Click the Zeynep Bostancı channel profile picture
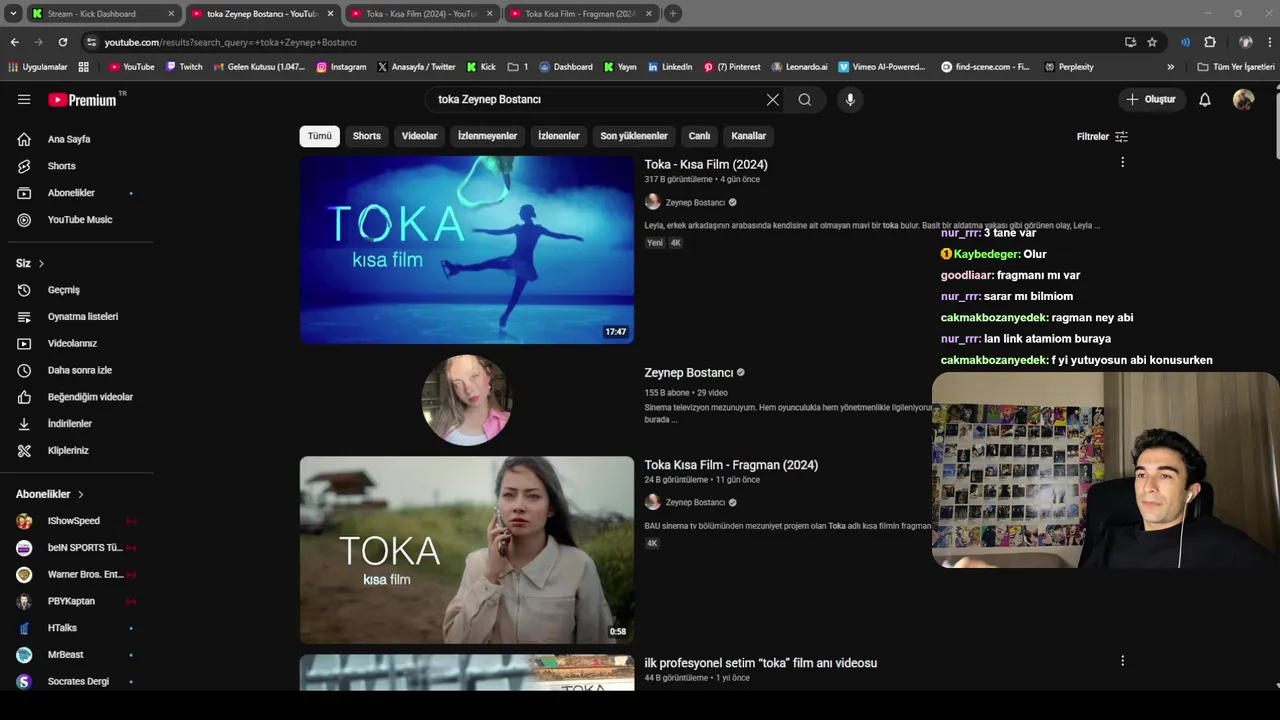Viewport: 1280px width, 720px height. pos(467,400)
